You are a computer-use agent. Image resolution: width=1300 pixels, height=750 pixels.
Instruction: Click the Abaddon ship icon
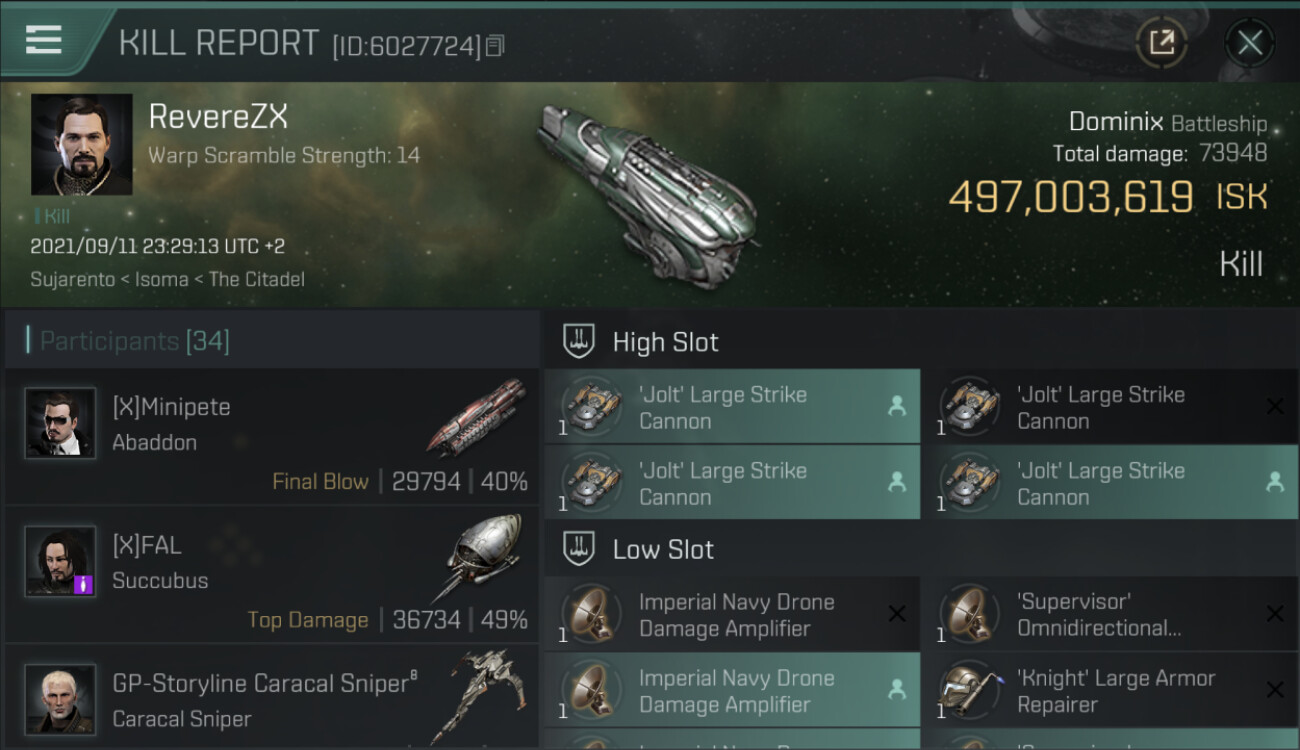click(476, 416)
